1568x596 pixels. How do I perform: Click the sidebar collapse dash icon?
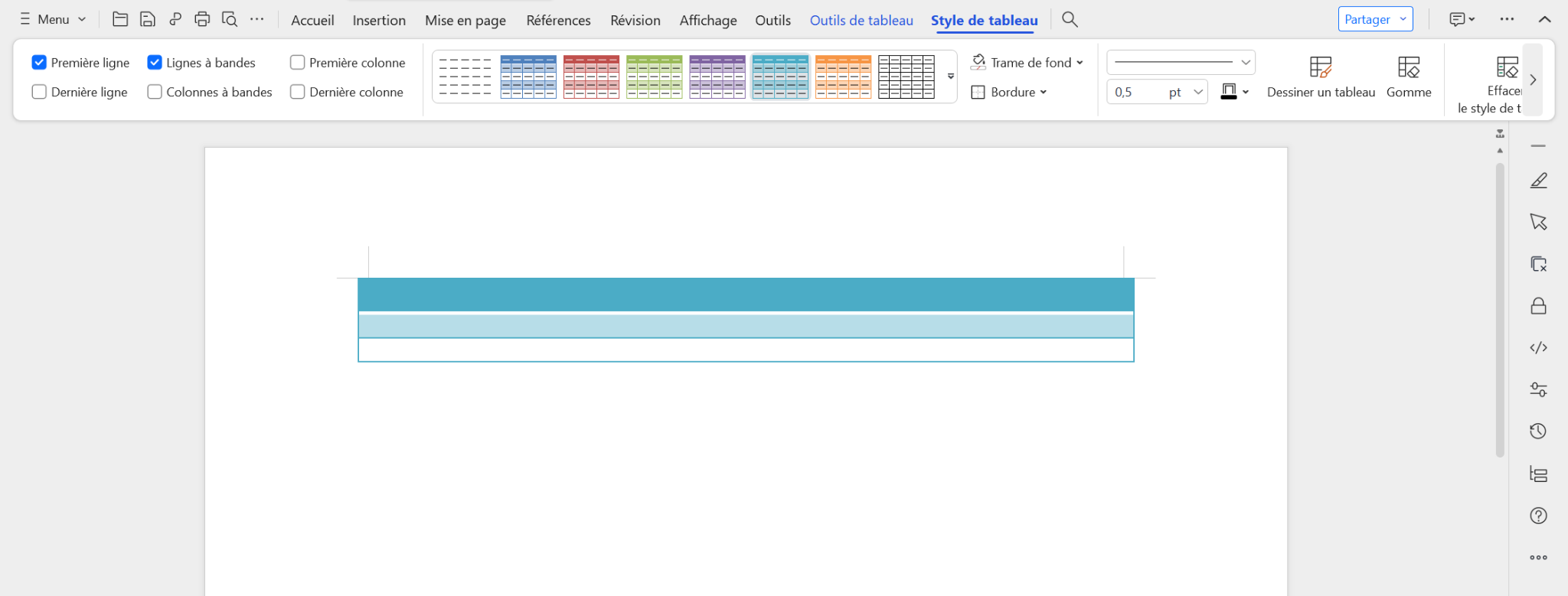(1539, 145)
